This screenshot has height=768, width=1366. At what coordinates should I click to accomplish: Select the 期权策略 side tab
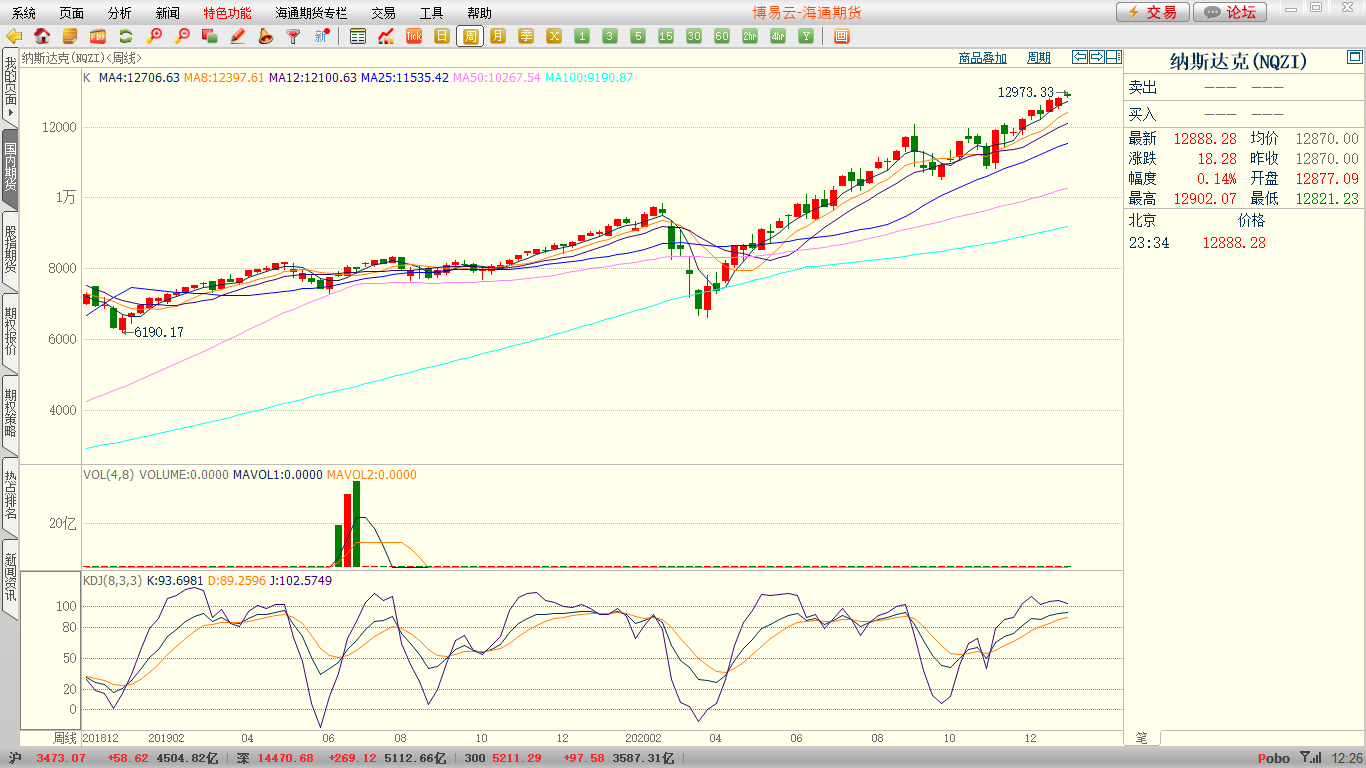pos(10,413)
